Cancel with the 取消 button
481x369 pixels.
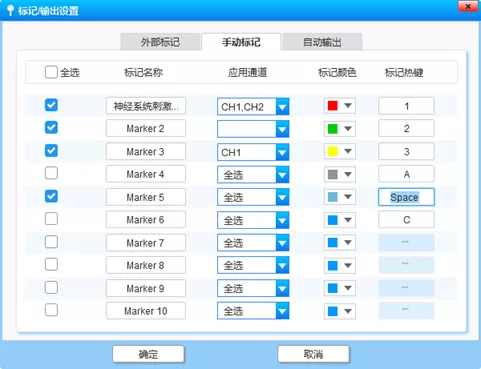pyautogui.click(x=313, y=354)
